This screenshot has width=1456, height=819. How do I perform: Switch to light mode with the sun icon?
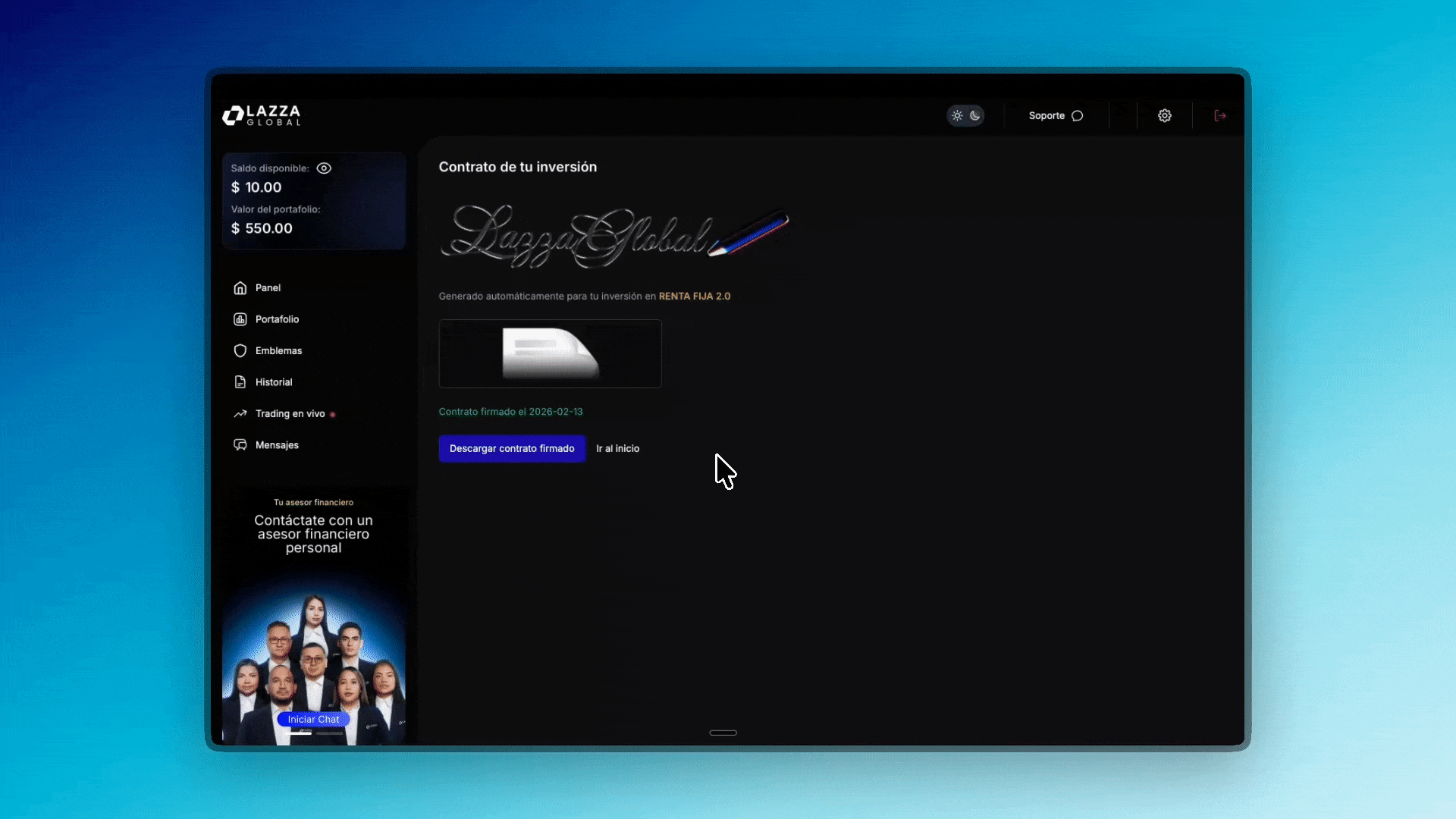click(957, 116)
